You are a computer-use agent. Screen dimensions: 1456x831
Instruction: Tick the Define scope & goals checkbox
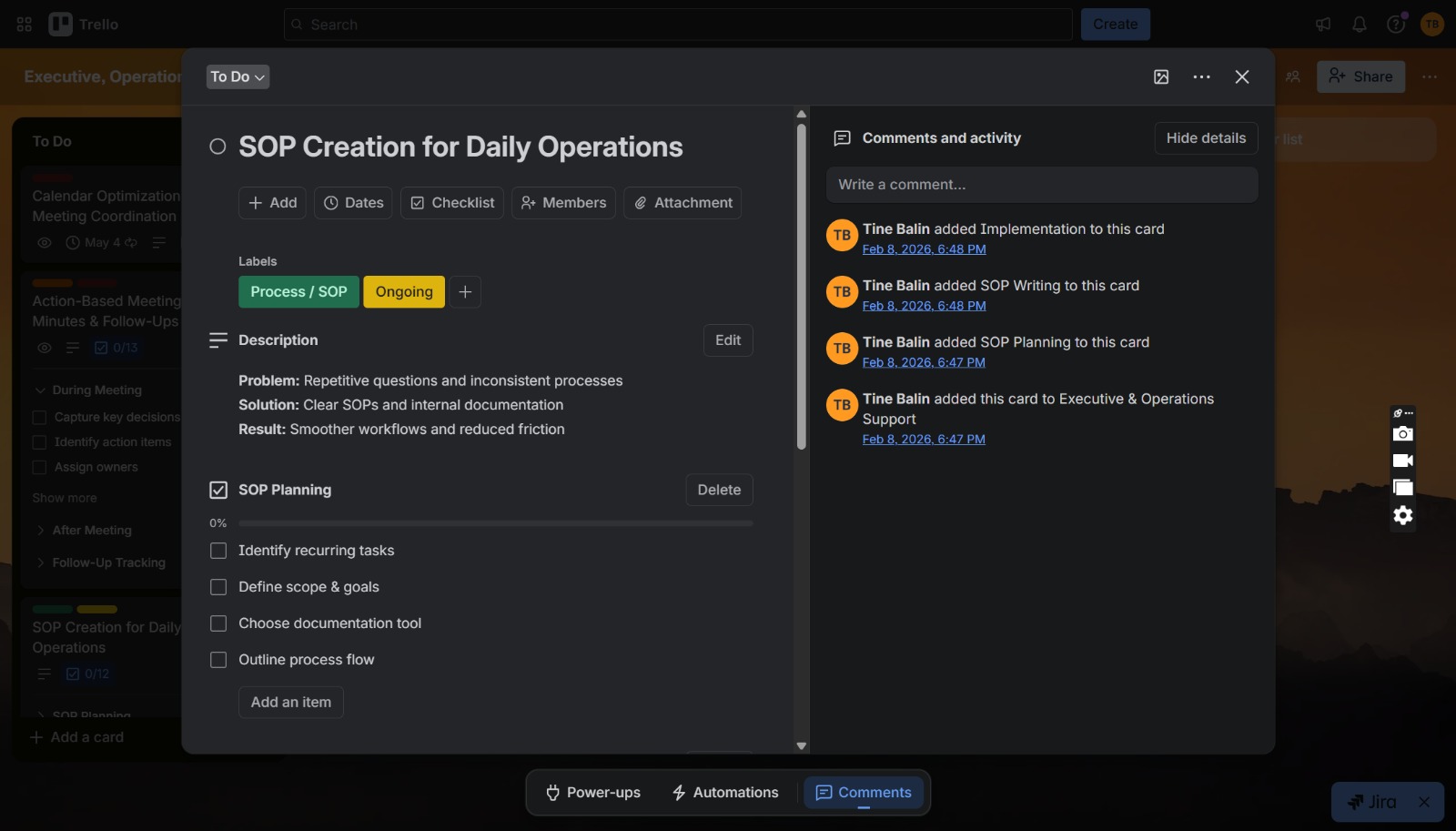click(x=218, y=587)
